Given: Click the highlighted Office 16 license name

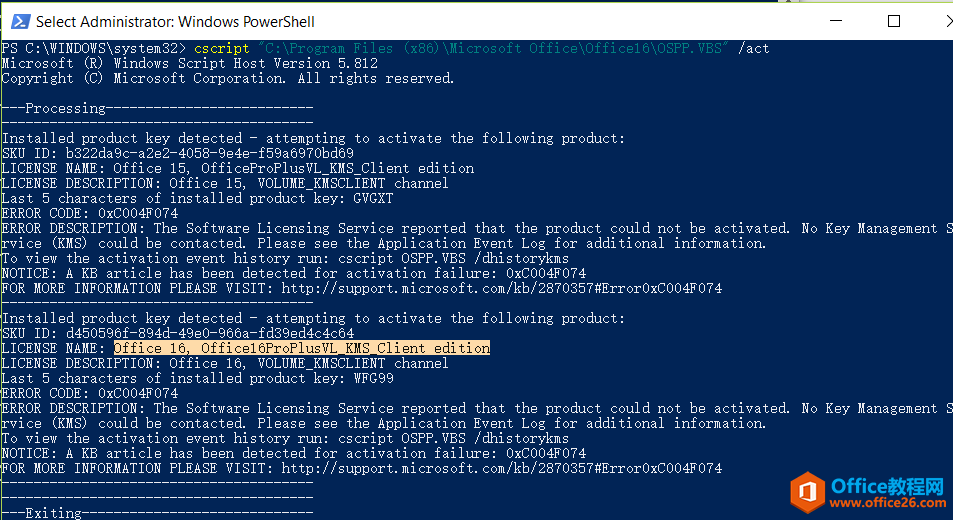Looking at the screenshot, I should (x=301, y=348).
